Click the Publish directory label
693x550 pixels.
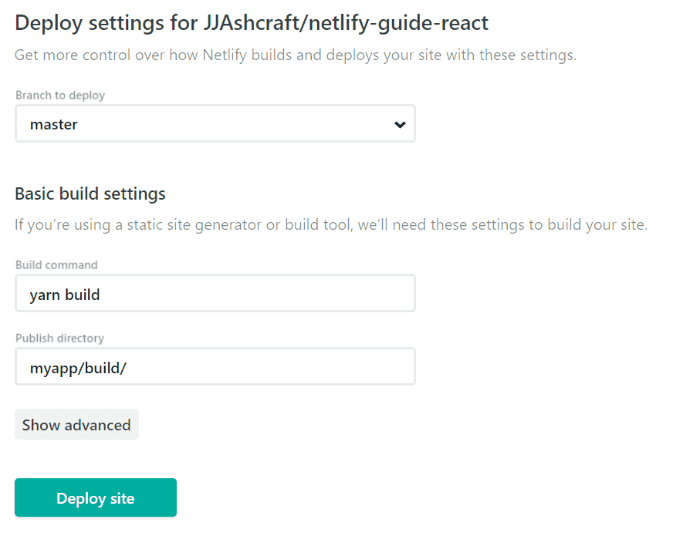60,338
